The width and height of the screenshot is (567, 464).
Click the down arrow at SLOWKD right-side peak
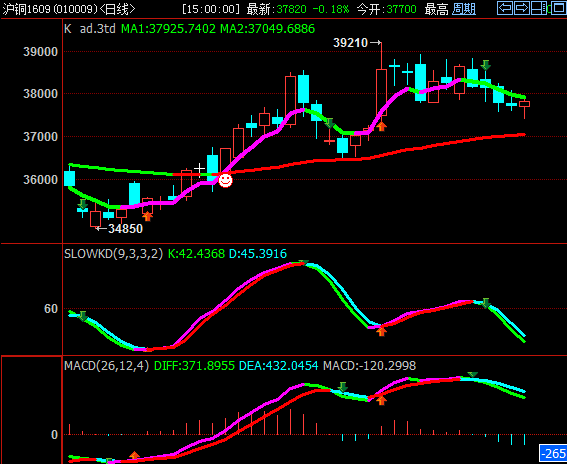[486, 303]
